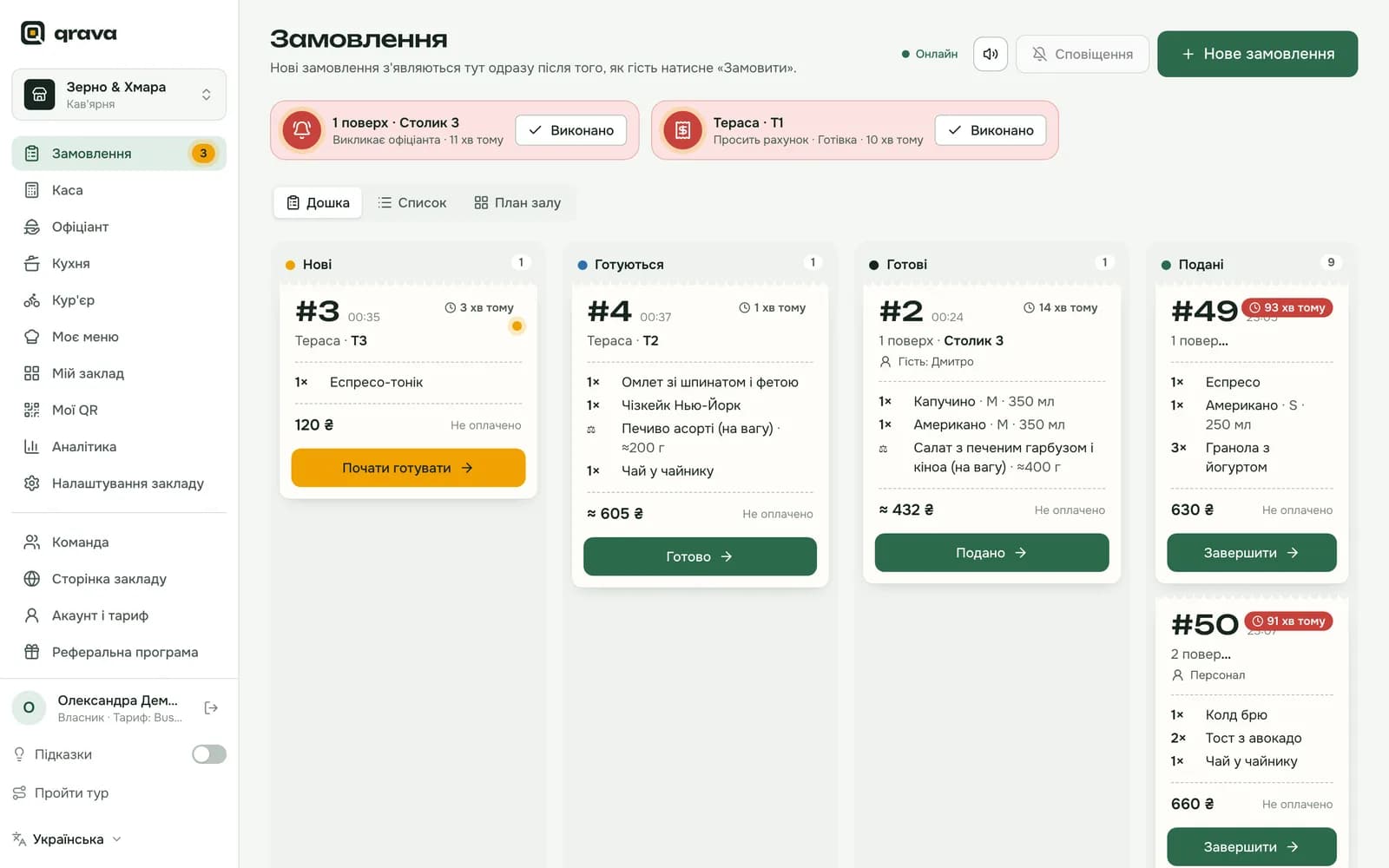Click the Сторінка закладу globe icon
1389x868 pixels.
[x=32, y=579]
